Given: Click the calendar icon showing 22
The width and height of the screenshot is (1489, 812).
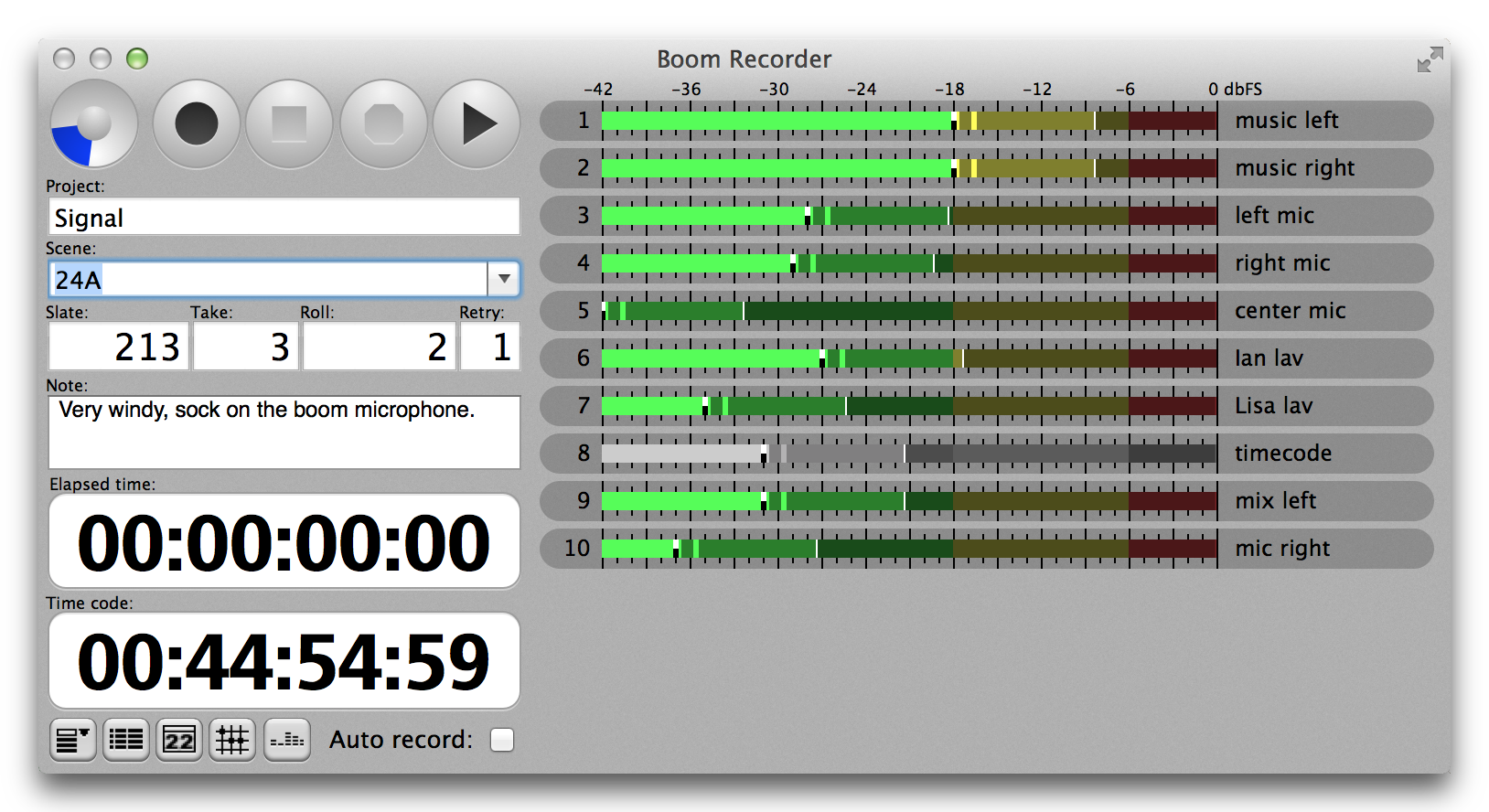Looking at the screenshot, I should tap(179, 739).
